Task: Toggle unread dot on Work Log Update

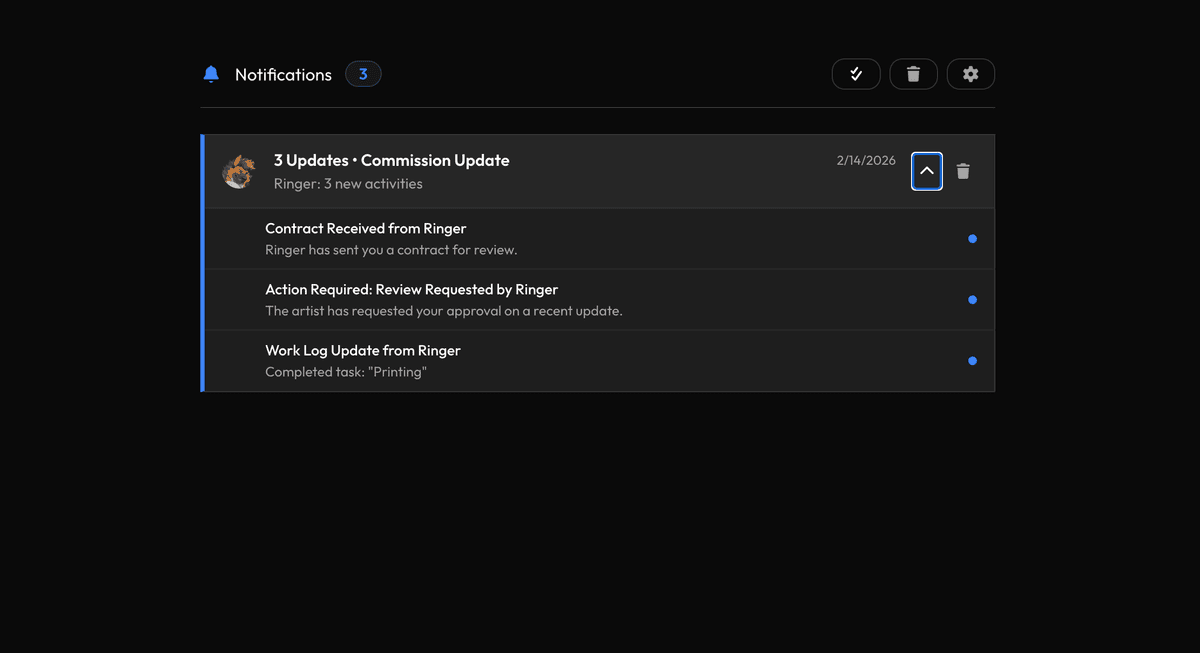Action: [972, 361]
